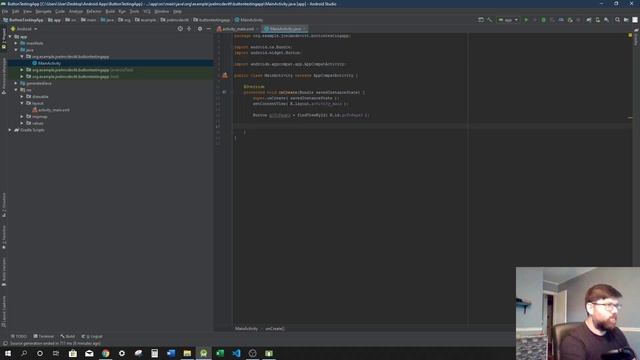Open the View menu
The height and width of the screenshot is (360, 640).
(27, 11)
